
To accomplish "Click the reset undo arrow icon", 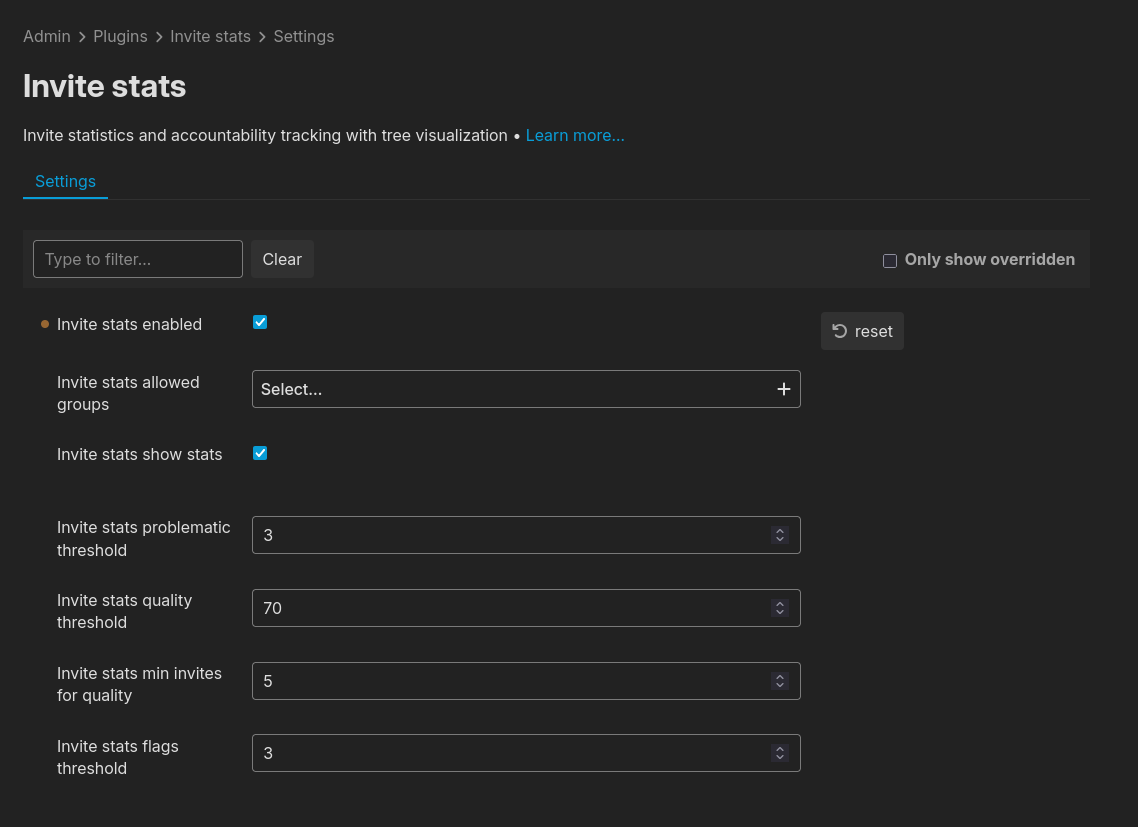I will pos(839,331).
